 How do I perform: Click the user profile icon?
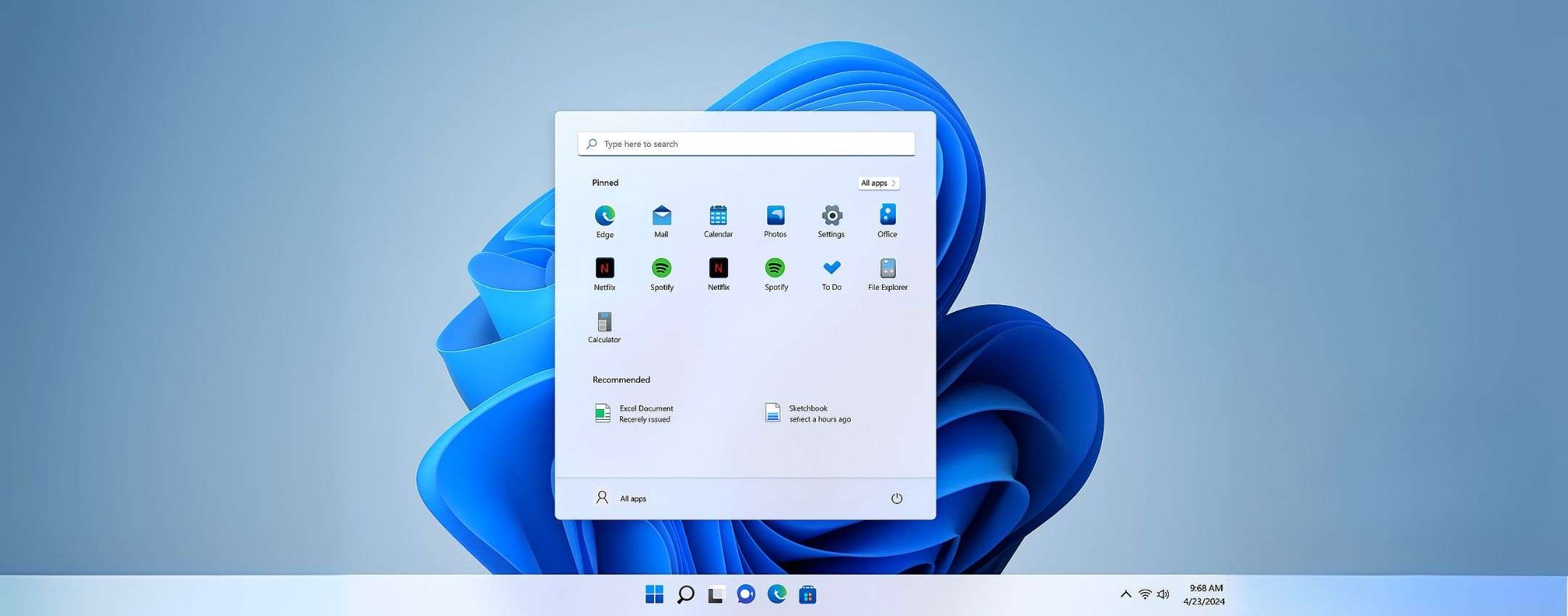pyautogui.click(x=602, y=498)
